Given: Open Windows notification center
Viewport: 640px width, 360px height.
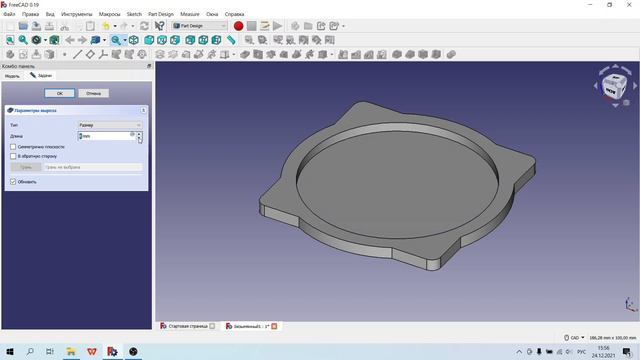Looking at the screenshot, I should (x=627, y=351).
